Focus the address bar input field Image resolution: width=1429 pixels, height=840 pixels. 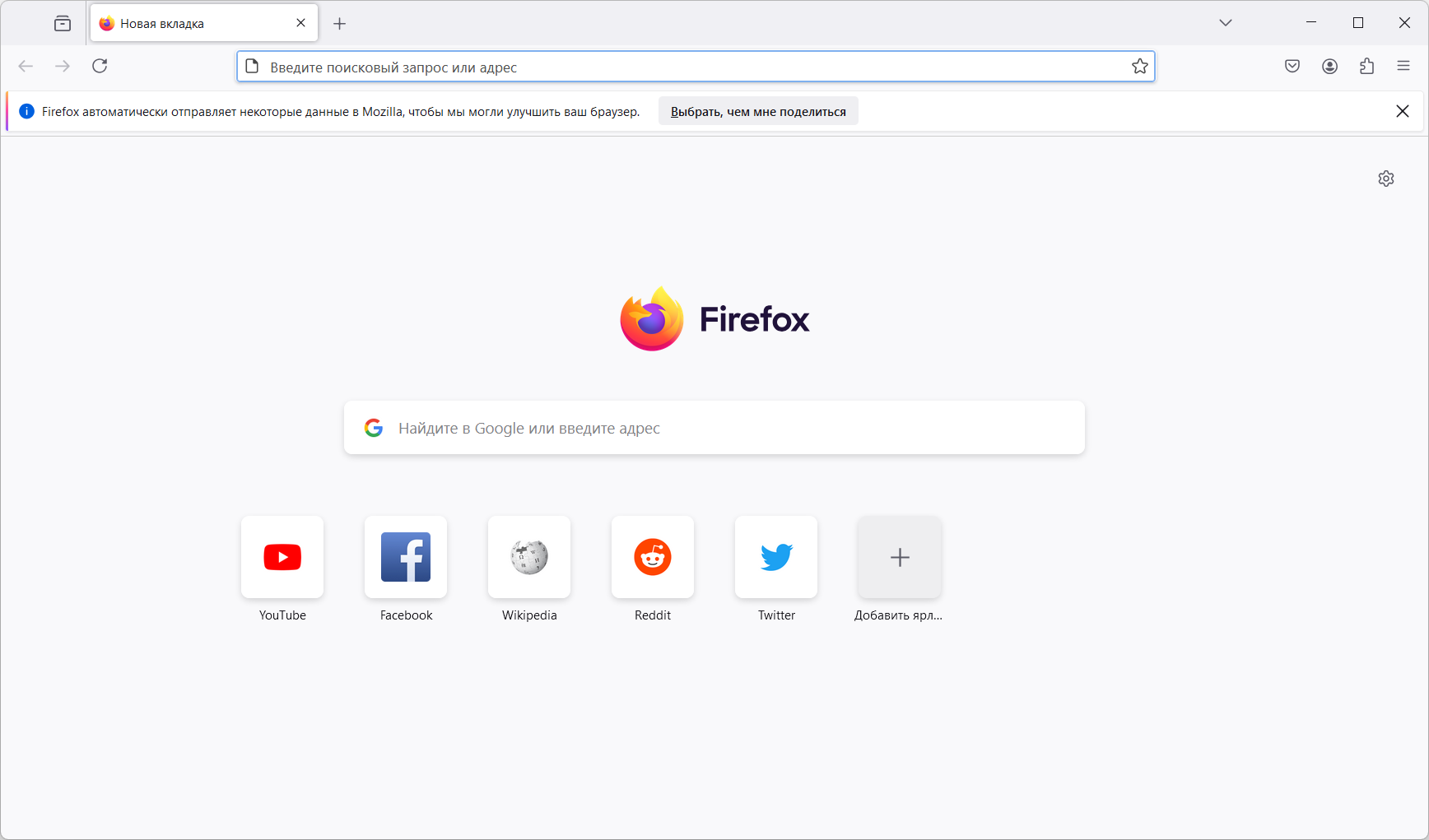point(691,67)
